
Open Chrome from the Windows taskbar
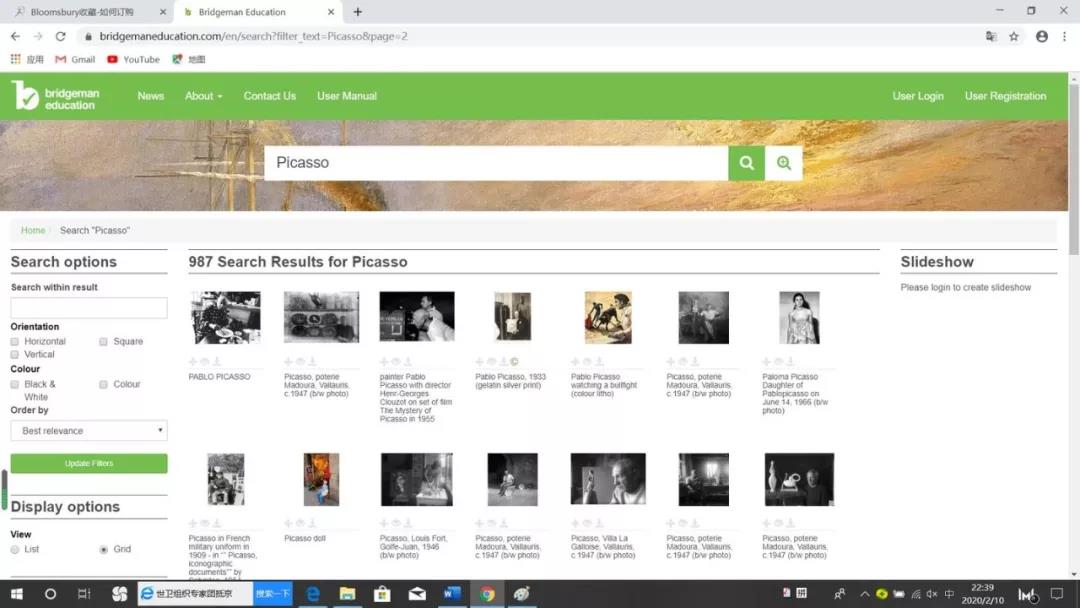(486, 594)
